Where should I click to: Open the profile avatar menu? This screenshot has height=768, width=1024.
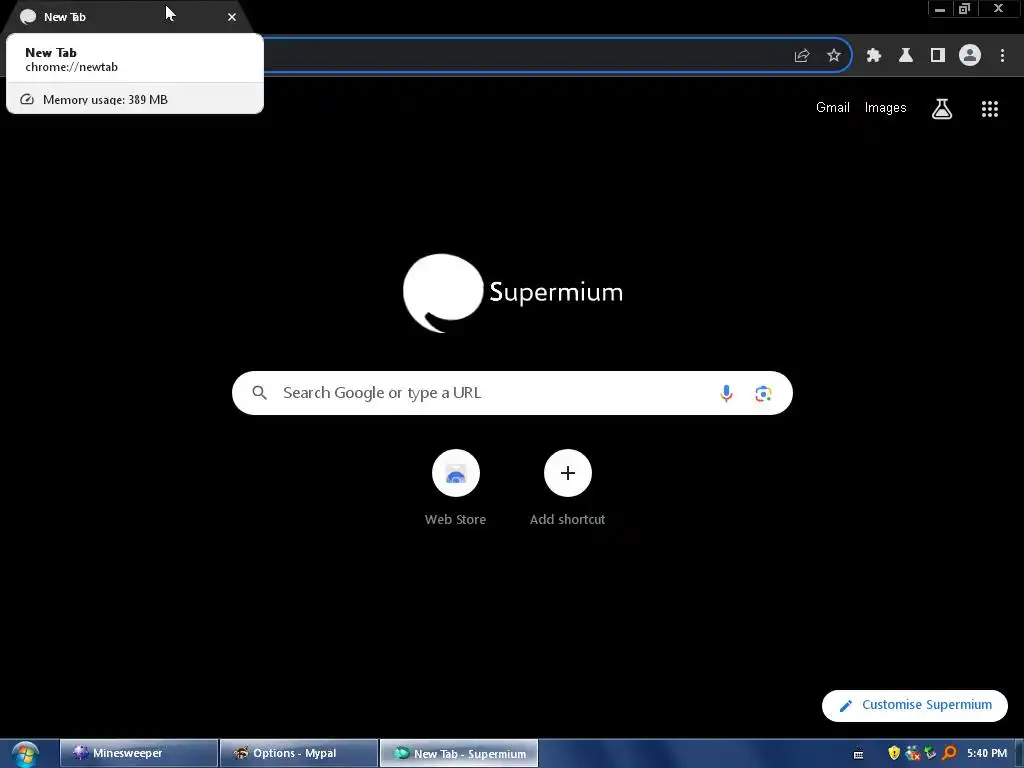970,56
